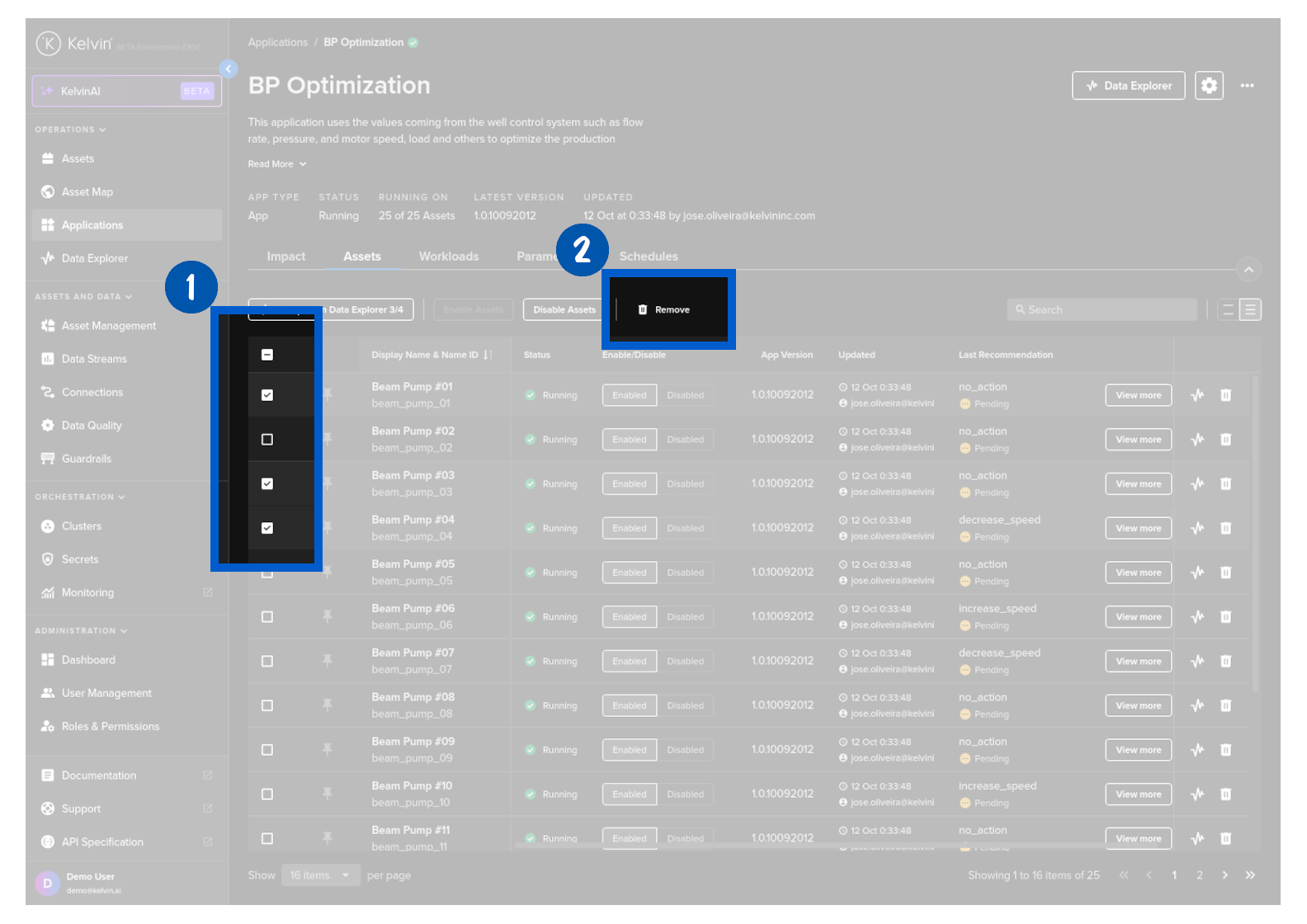Go to last page of results
Viewport: 1307px width, 924px height.
coord(1250,875)
